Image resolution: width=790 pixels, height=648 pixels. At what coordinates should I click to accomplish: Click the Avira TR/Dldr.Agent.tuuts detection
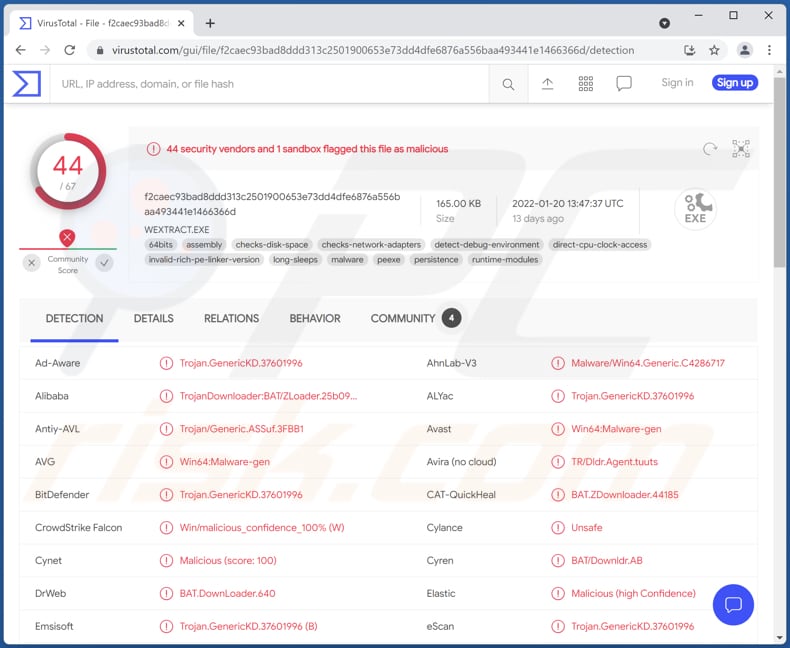point(614,462)
